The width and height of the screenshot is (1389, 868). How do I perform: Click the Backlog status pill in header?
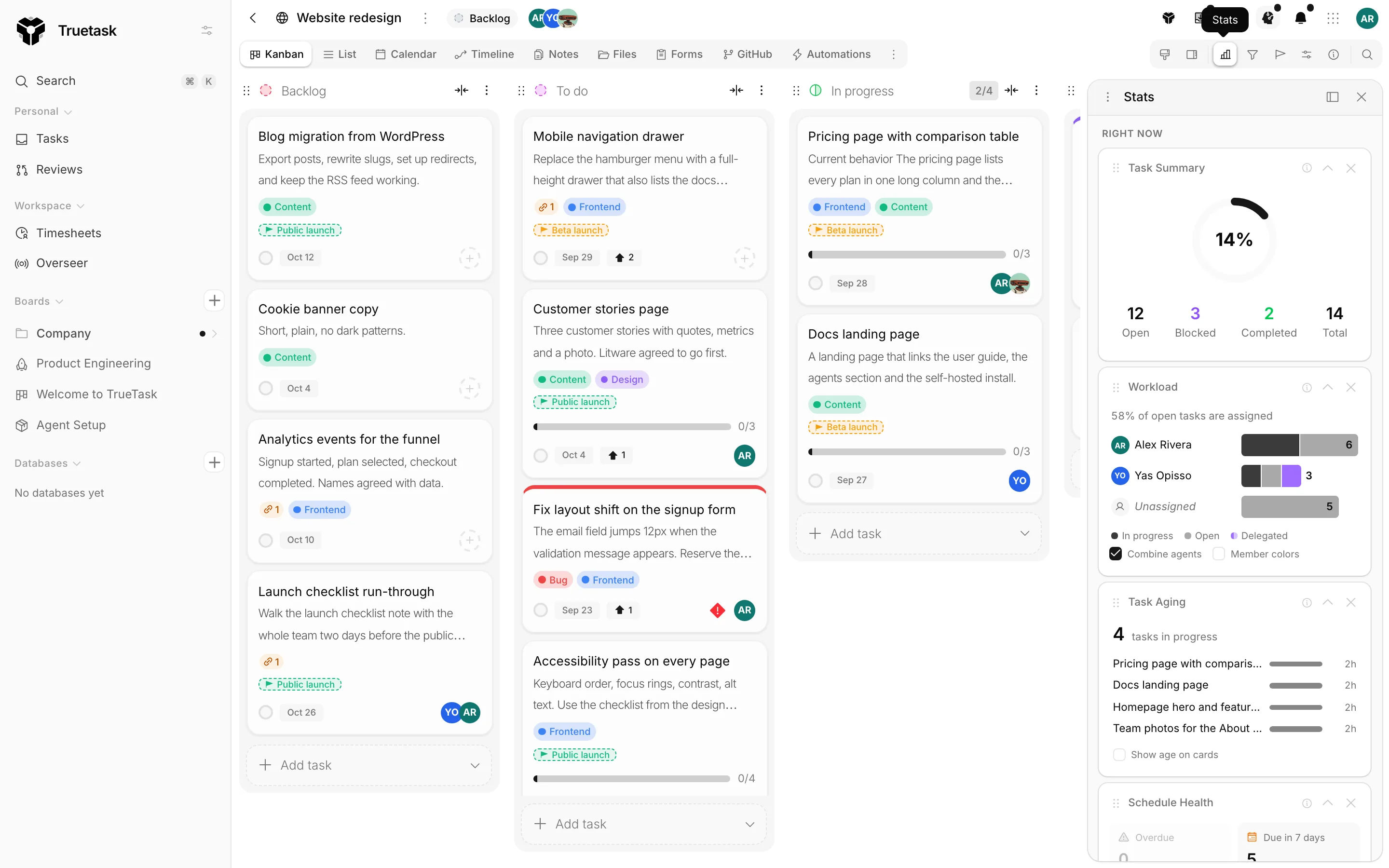[x=482, y=18]
